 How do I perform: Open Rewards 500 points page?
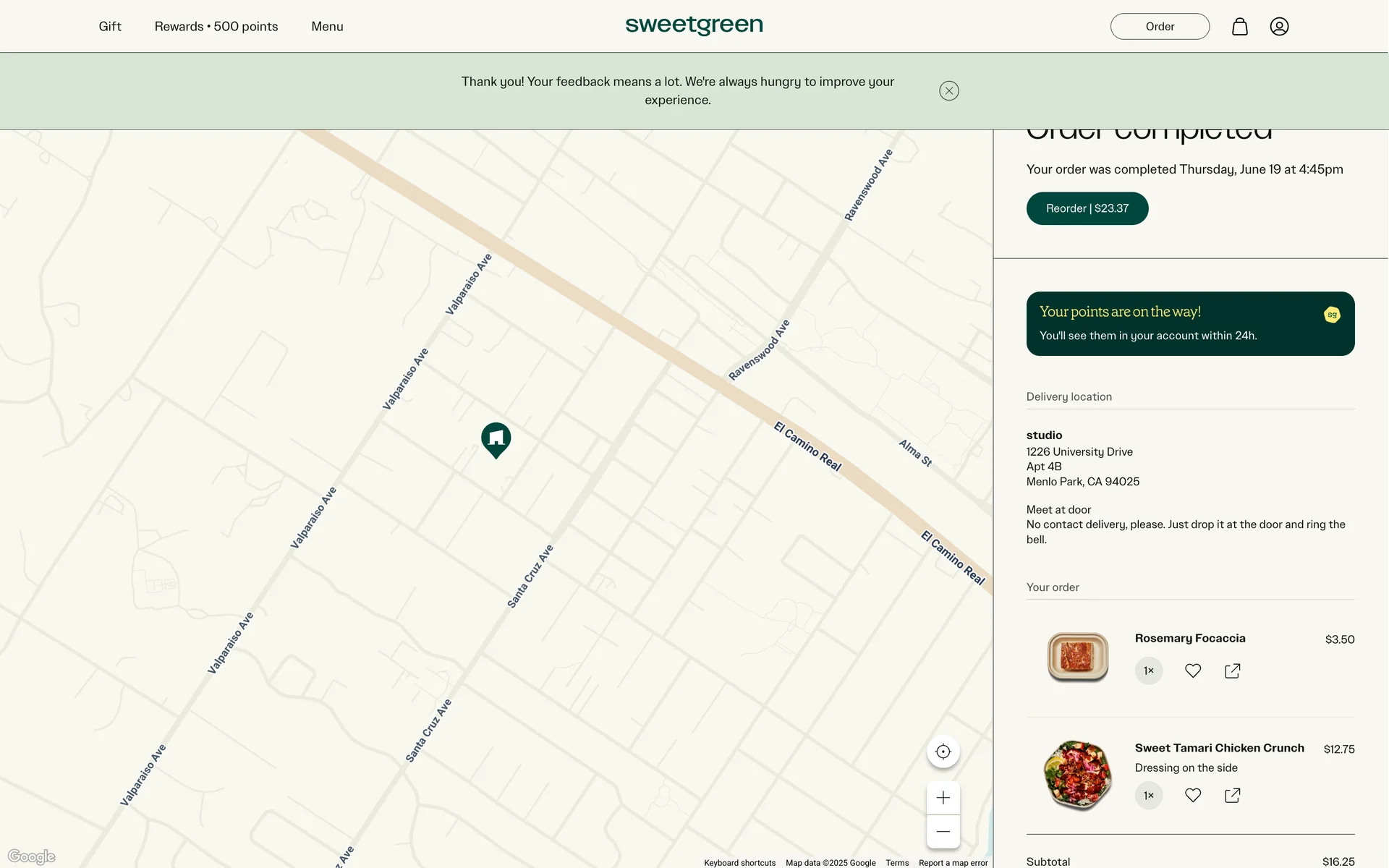click(216, 27)
